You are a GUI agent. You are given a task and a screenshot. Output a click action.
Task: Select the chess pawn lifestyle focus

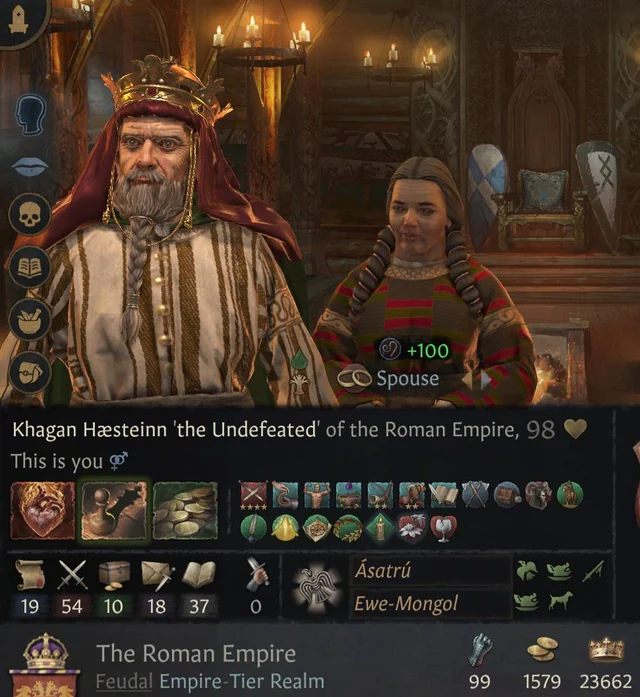coord(114,511)
